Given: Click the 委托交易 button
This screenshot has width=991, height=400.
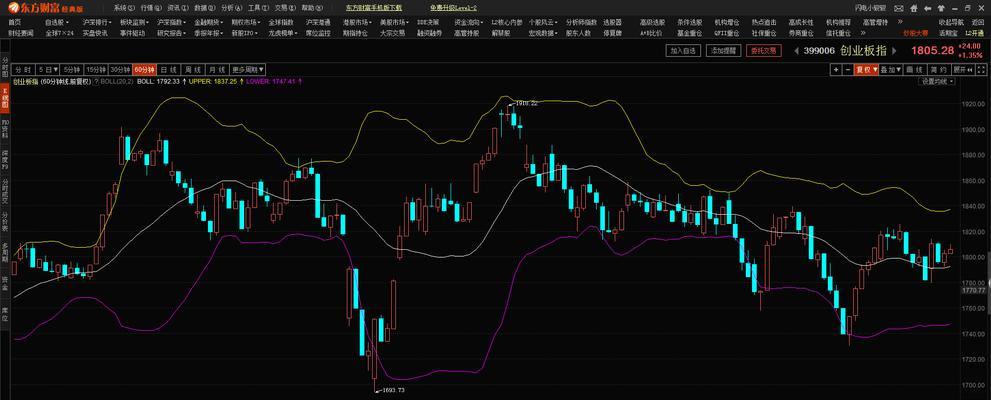Looking at the screenshot, I should pyautogui.click(x=763, y=51).
